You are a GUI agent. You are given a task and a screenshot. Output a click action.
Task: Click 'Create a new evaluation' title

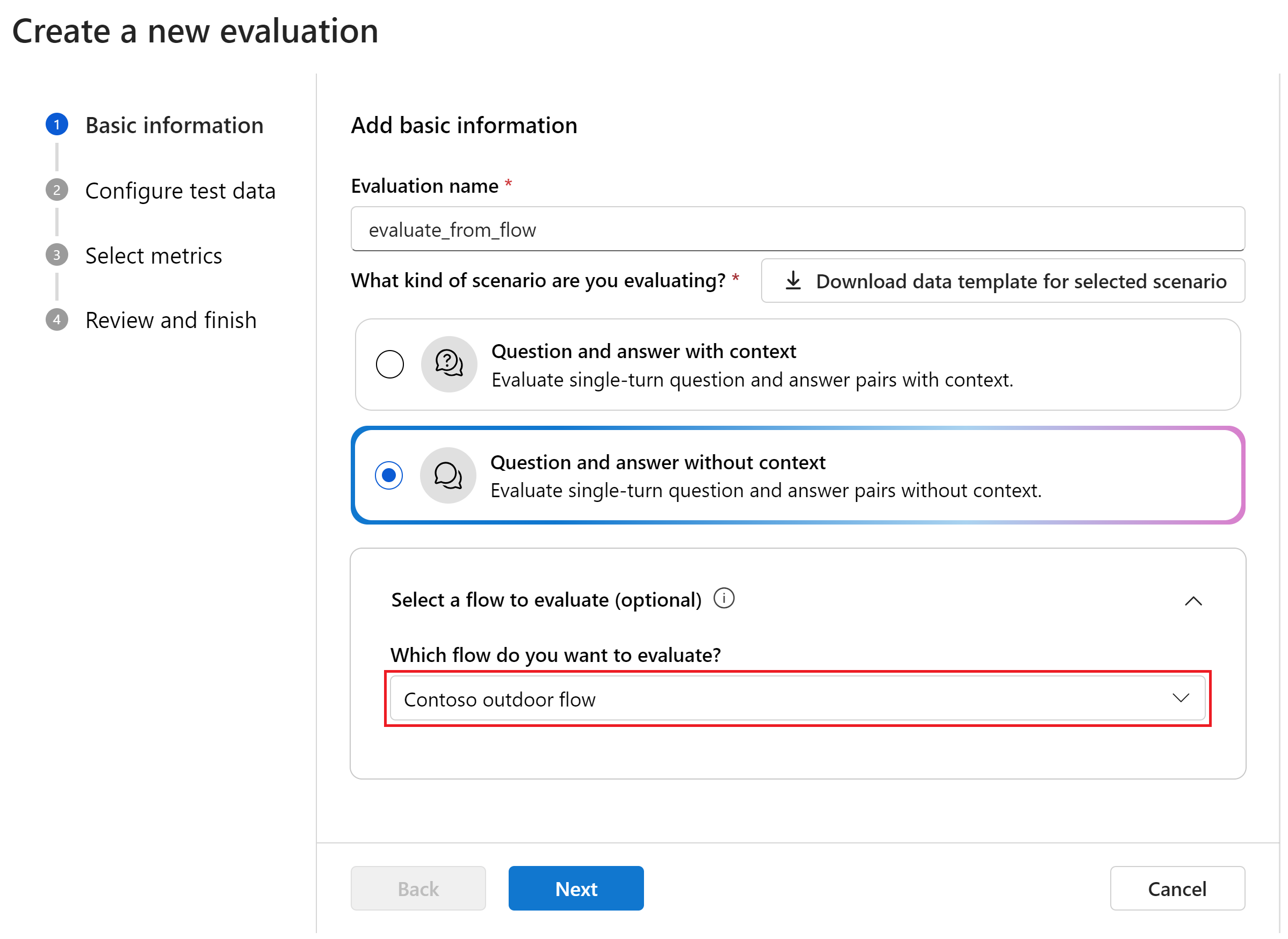[195, 31]
